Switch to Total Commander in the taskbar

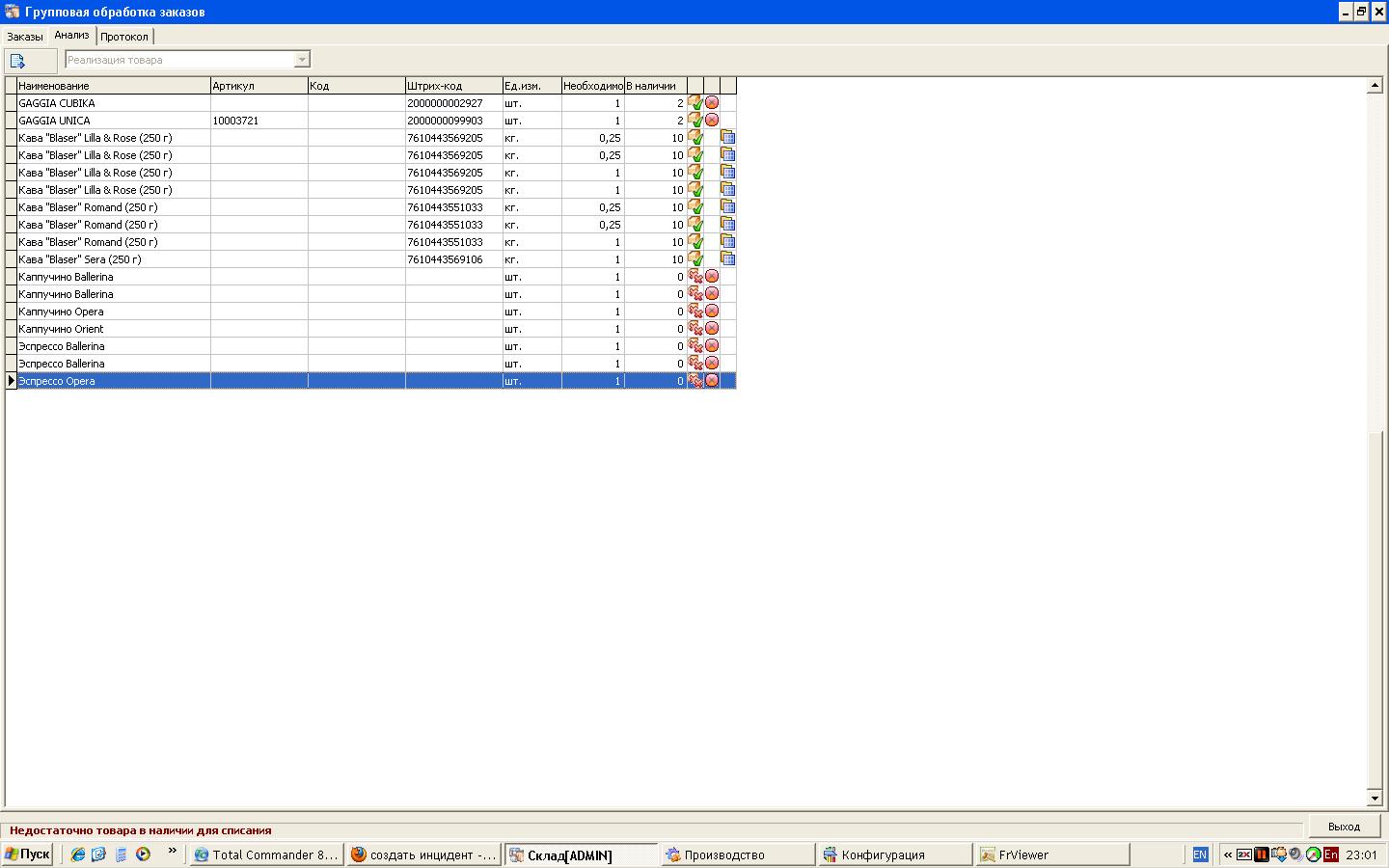pos(266,854)
